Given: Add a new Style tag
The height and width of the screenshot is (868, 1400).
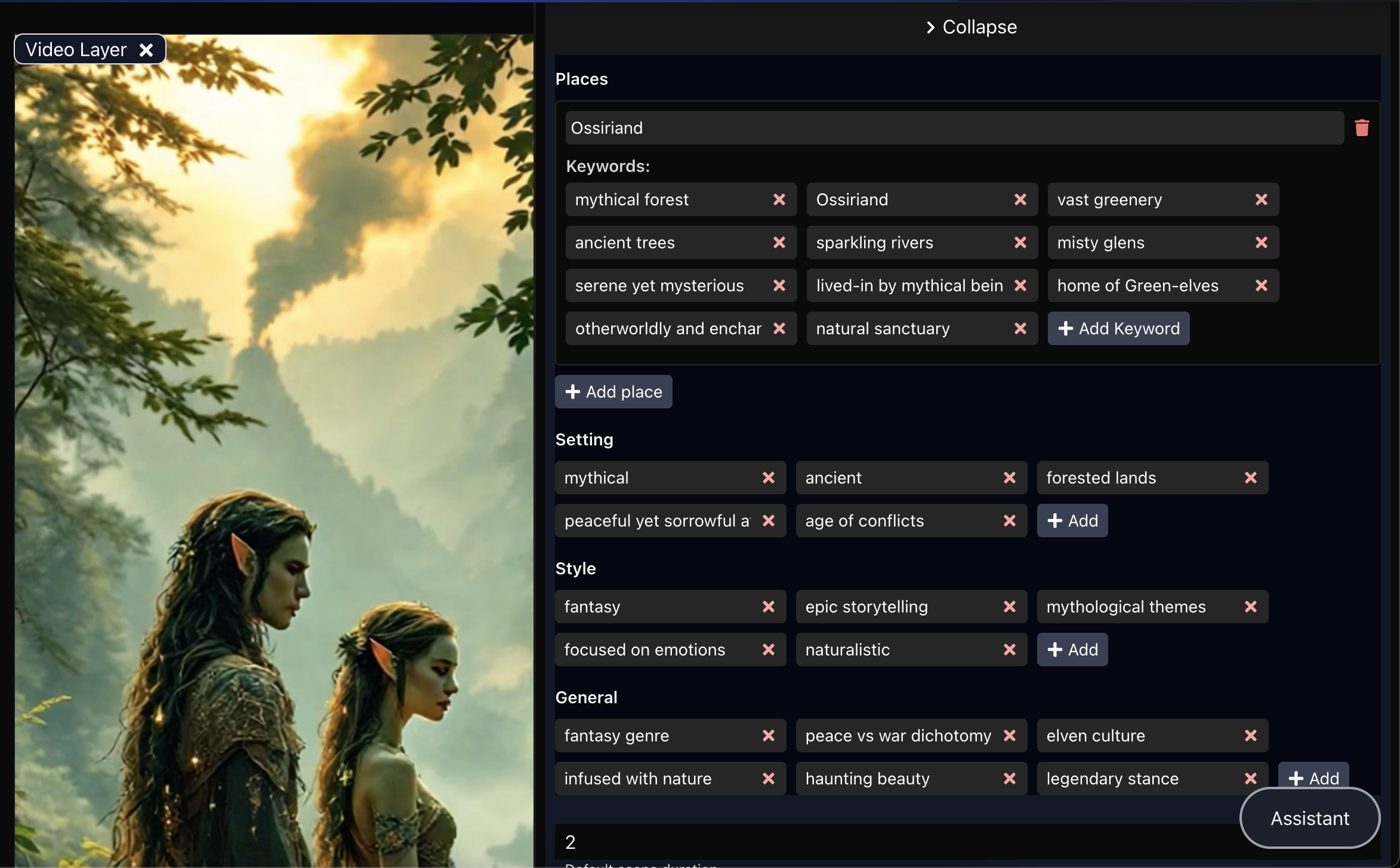Looking at the screenshot, I should [1072, 650].
